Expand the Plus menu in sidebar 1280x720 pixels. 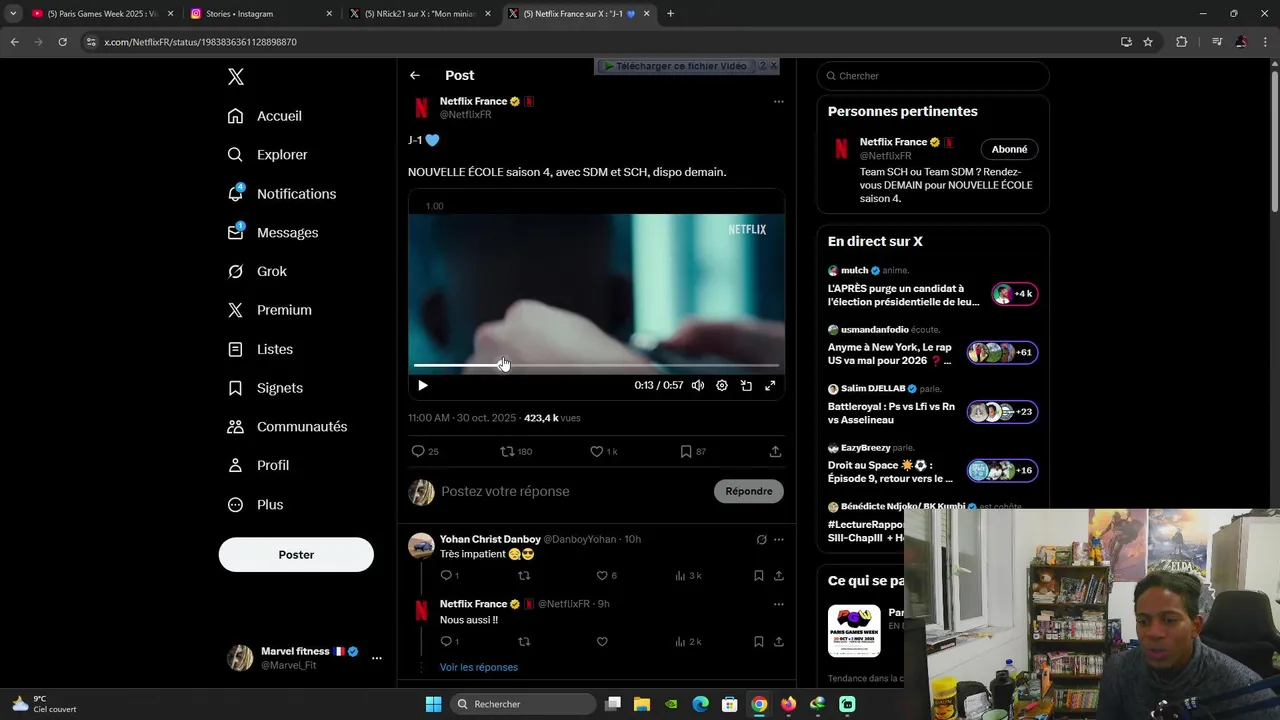(x=256, y=505)
